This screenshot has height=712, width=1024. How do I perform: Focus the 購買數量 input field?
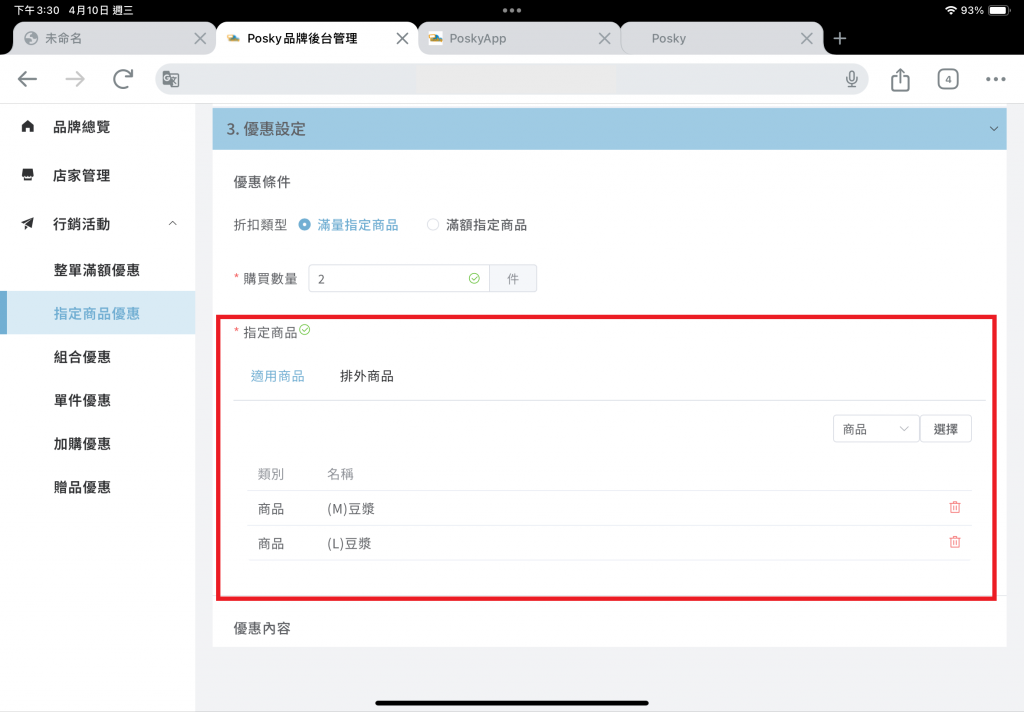tap(398, 279)
